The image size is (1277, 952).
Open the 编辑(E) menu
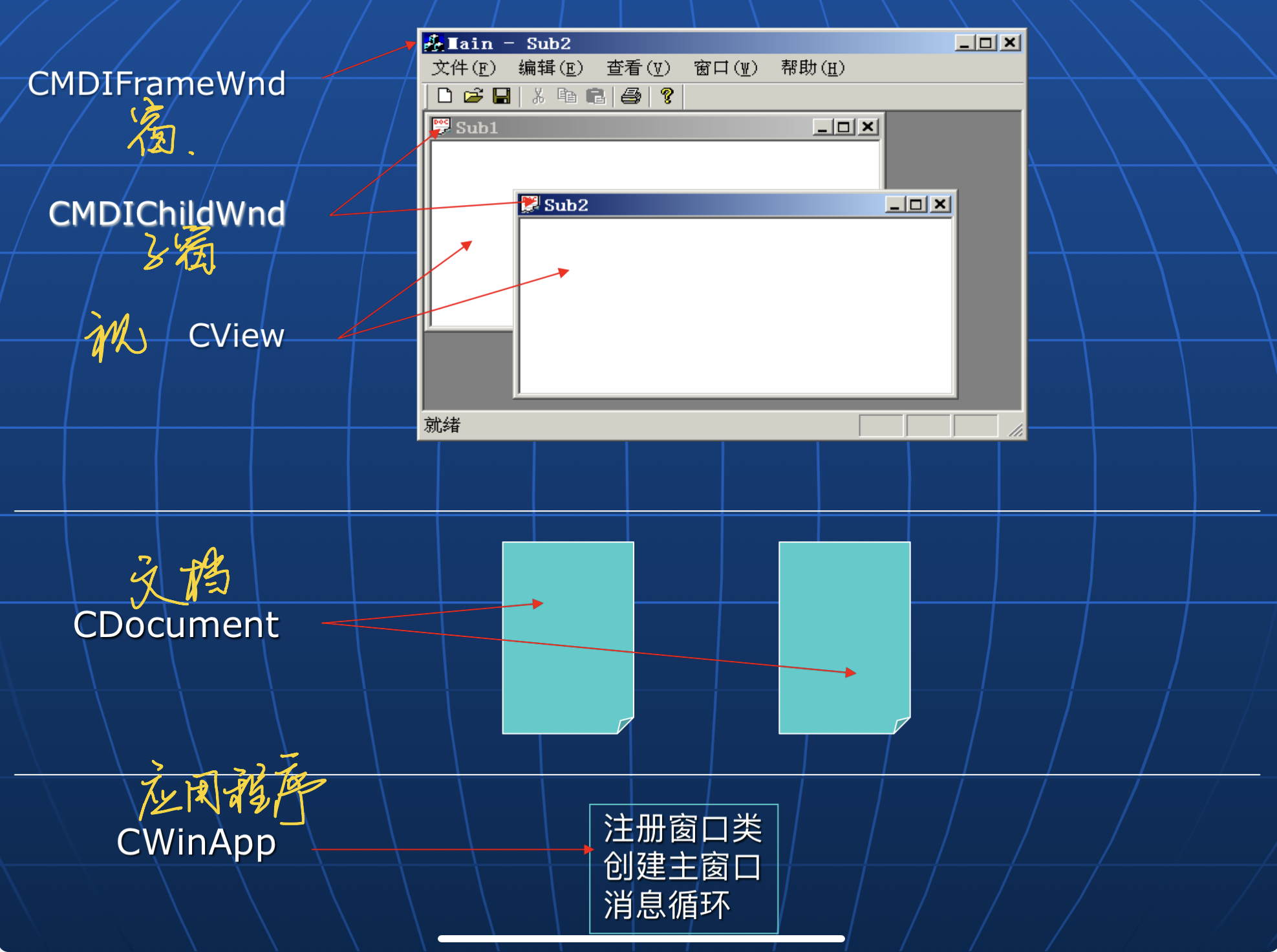point(551,68)
